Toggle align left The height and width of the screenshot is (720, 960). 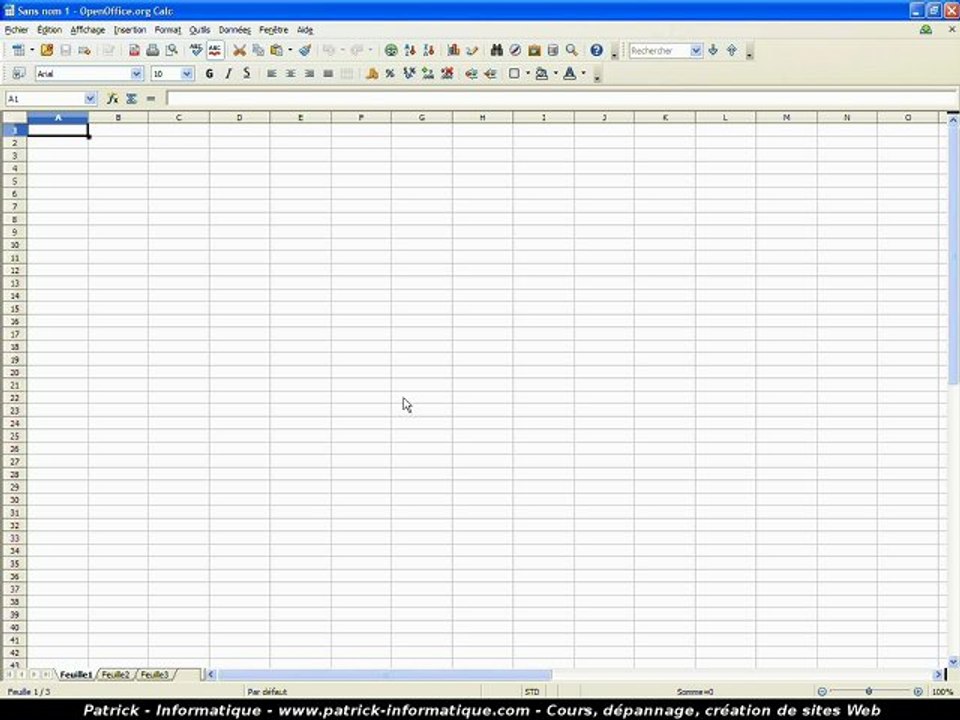(x=272, y=73)
